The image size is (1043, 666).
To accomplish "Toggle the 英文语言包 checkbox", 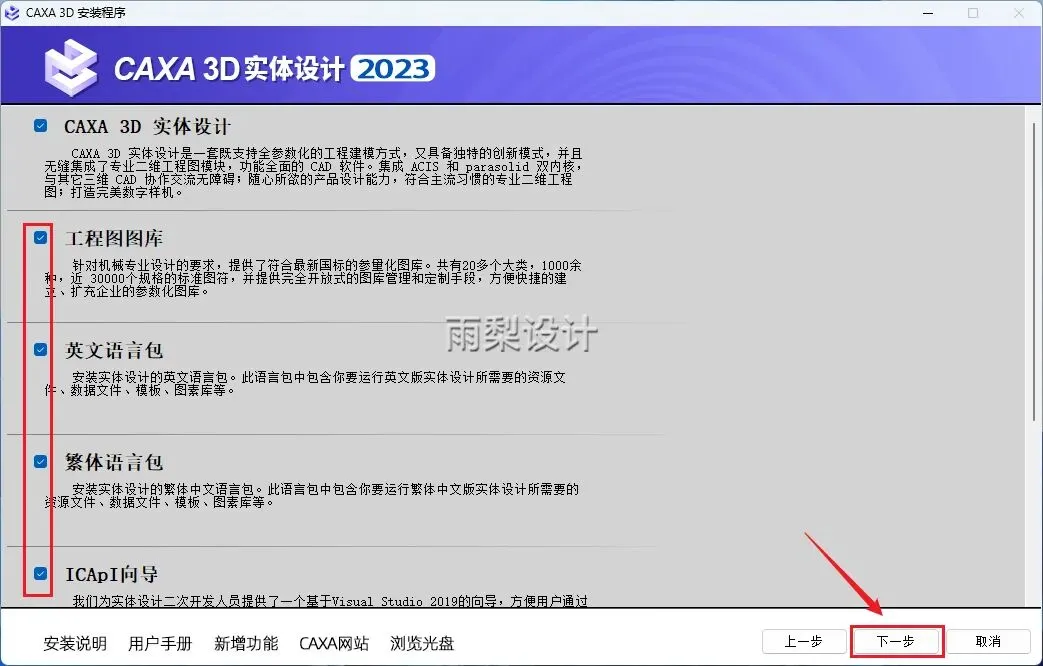I will [x=41, y=349].
